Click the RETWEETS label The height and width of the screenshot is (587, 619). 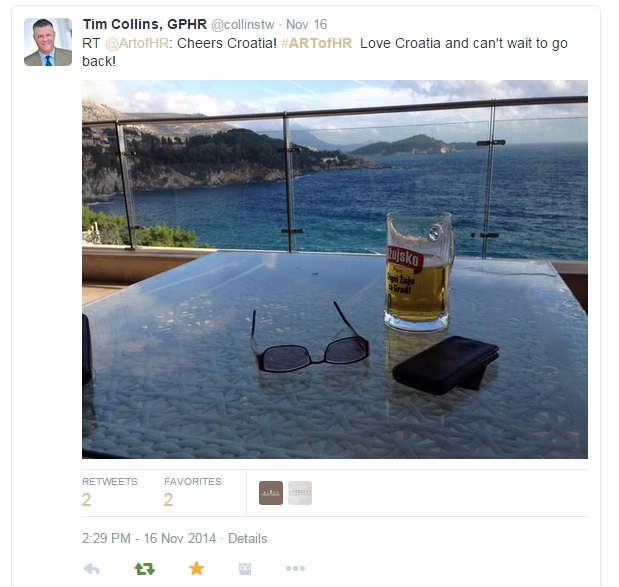[x=110, y=481]
